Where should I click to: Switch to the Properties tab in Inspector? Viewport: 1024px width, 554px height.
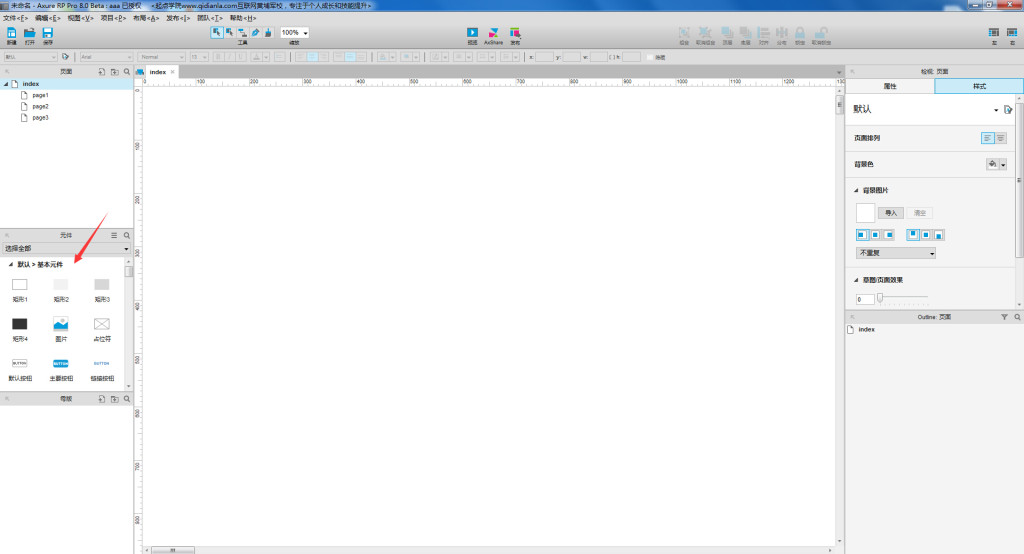click(x=890, y=86)
